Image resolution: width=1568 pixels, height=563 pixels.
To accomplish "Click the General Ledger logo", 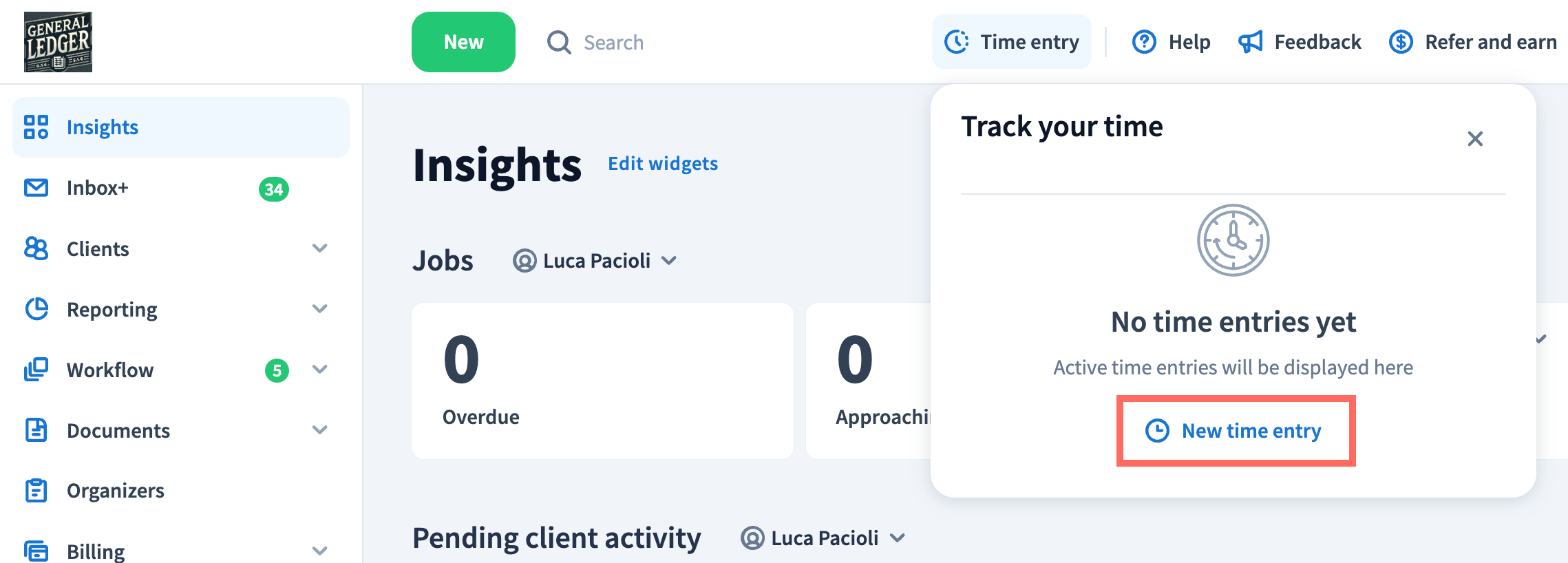I will tap(58, 42).
